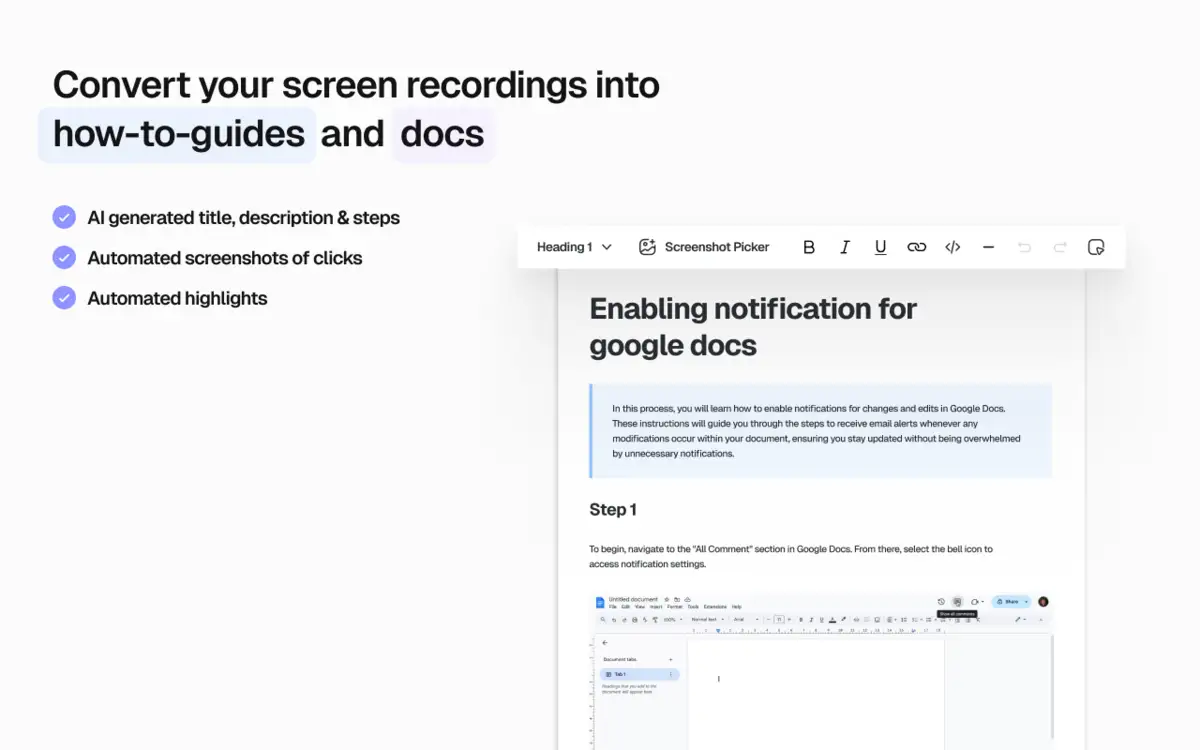Viewport: 1200px width, 750px height.
Task: Click the checkmark beside Automated screenshots of clicks
Action: [64, 258]
